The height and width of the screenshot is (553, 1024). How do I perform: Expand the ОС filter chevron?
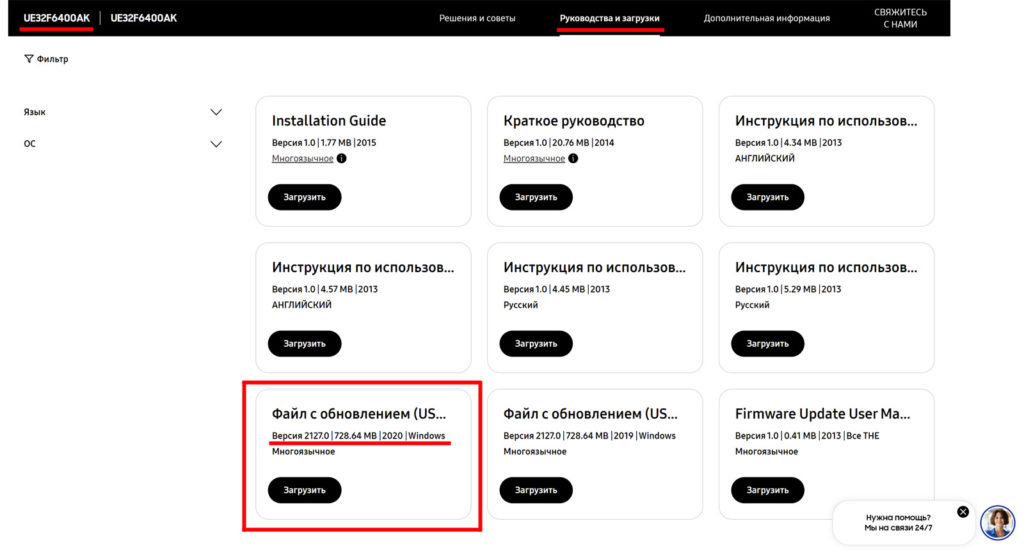coord(216,144)
